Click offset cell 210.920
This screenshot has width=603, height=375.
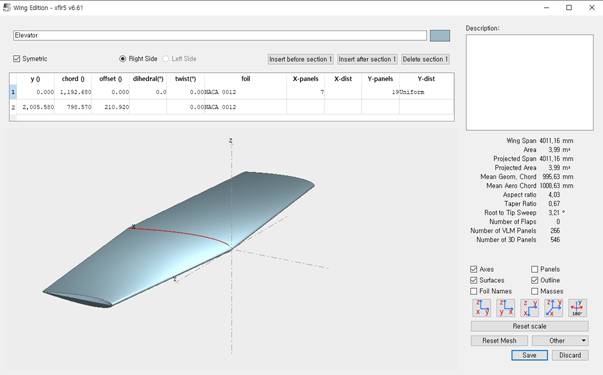coord(111,107)
